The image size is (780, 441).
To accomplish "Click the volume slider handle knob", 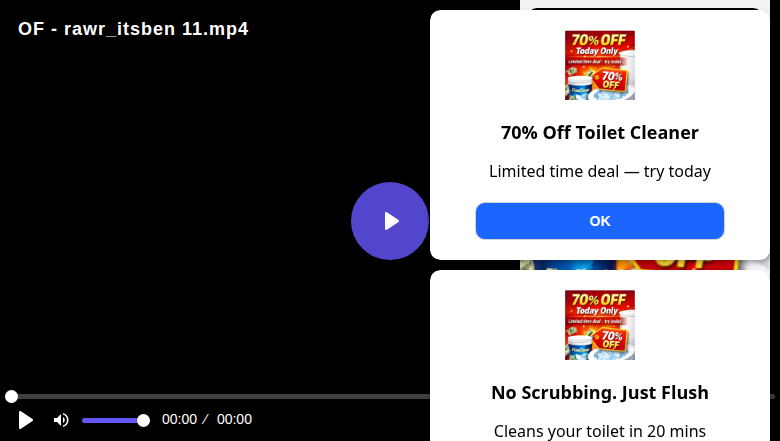I will [x=143, y=421].
